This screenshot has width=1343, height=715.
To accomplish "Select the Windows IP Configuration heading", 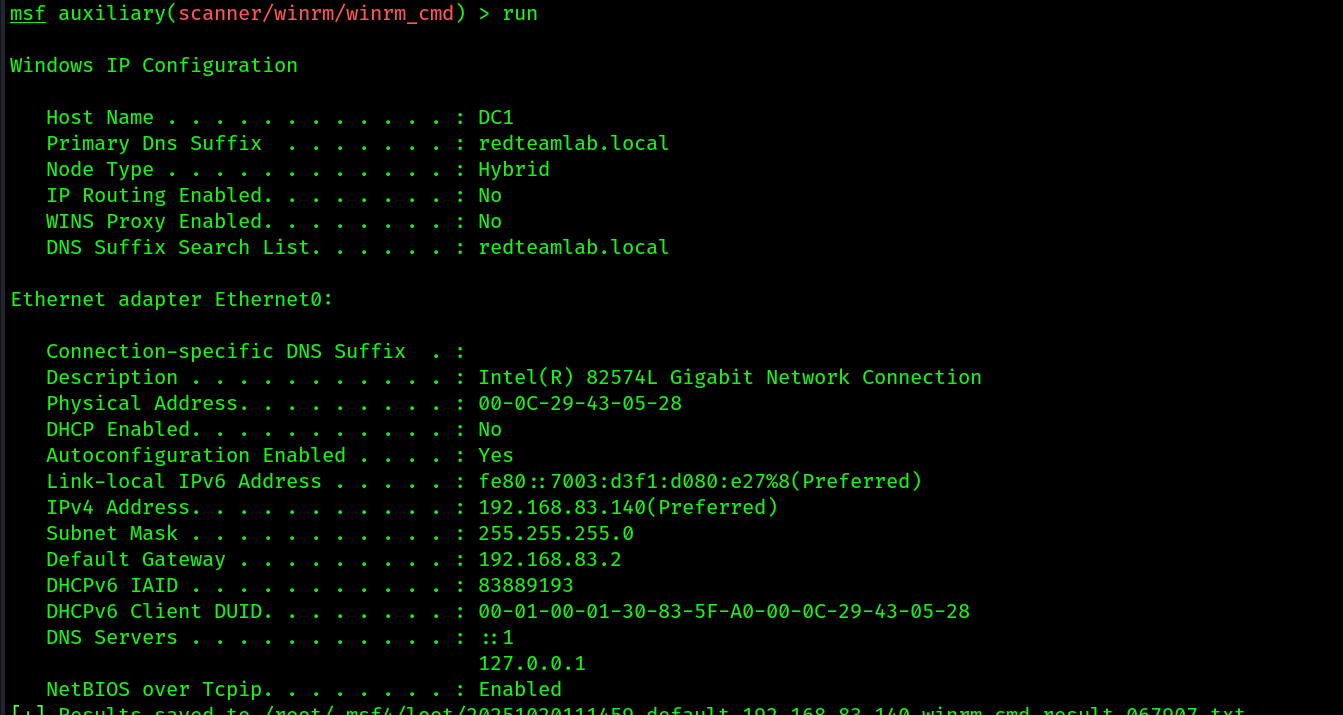I will pyautogui.click(x=154, y=66).
